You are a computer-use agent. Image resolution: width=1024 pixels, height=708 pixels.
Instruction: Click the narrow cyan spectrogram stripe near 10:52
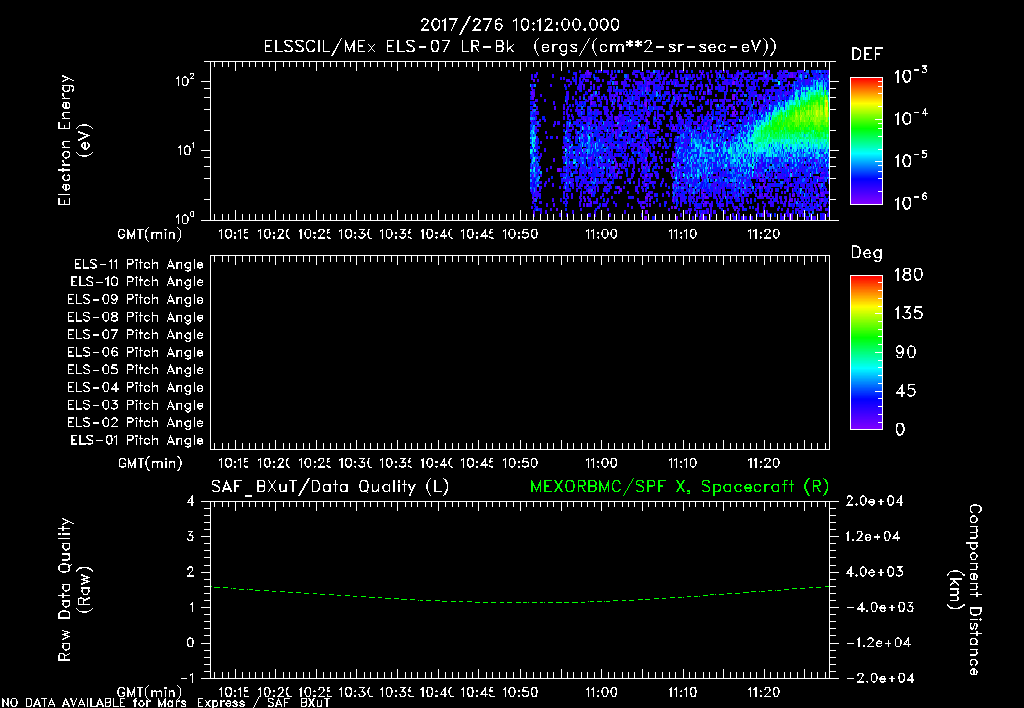click(533, 144)
